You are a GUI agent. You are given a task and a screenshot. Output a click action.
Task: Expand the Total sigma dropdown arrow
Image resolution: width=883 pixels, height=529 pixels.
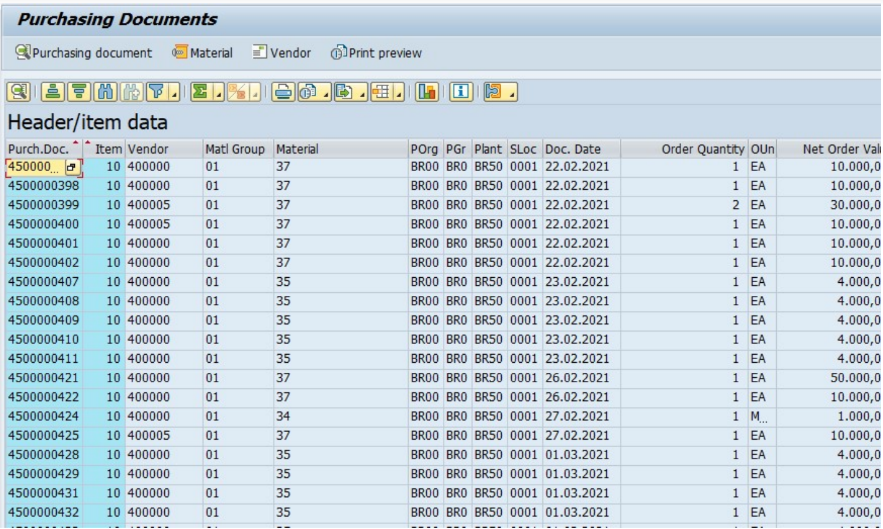(x=218, y=92)
